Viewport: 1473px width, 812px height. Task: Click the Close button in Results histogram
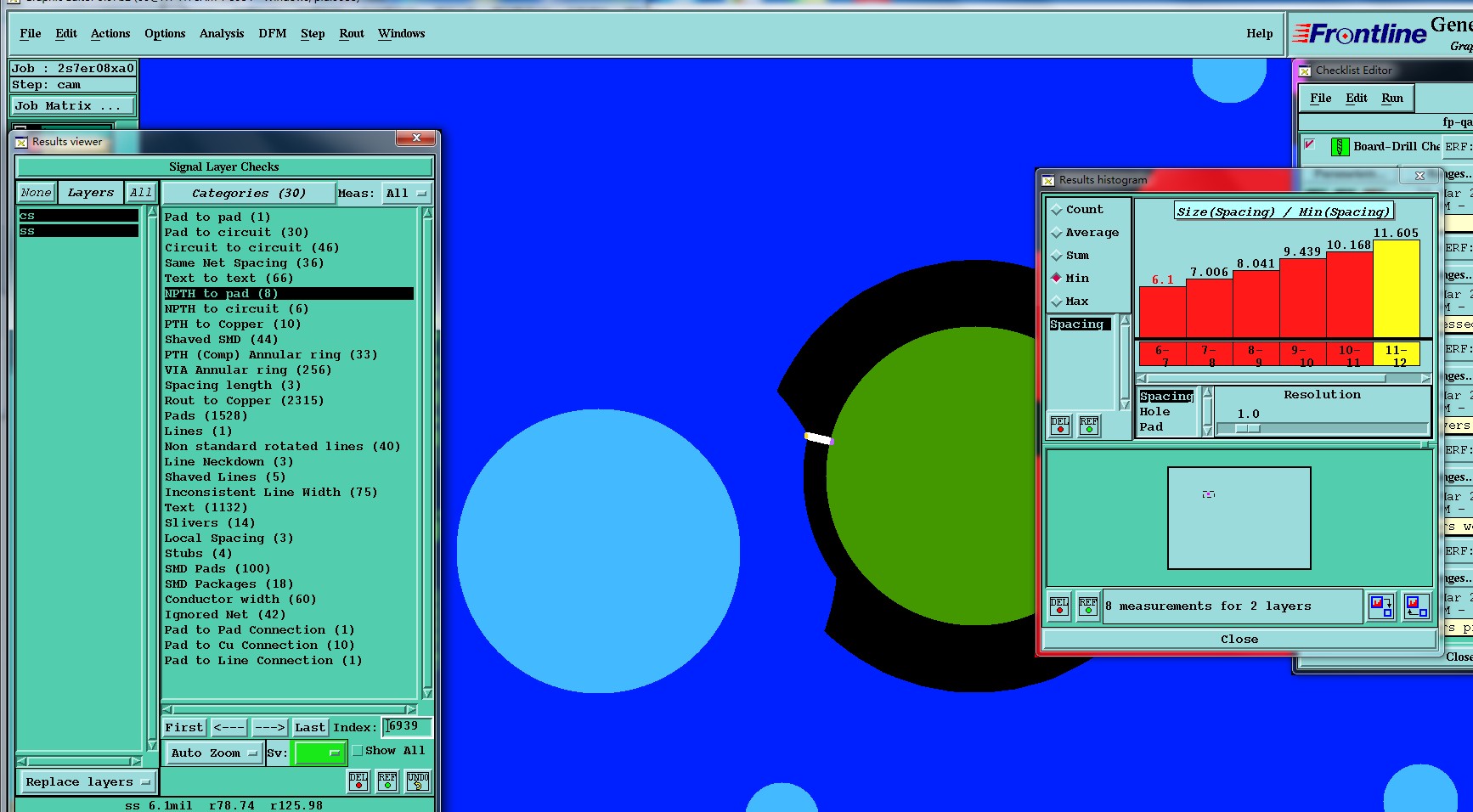[x=1239, y=640]
